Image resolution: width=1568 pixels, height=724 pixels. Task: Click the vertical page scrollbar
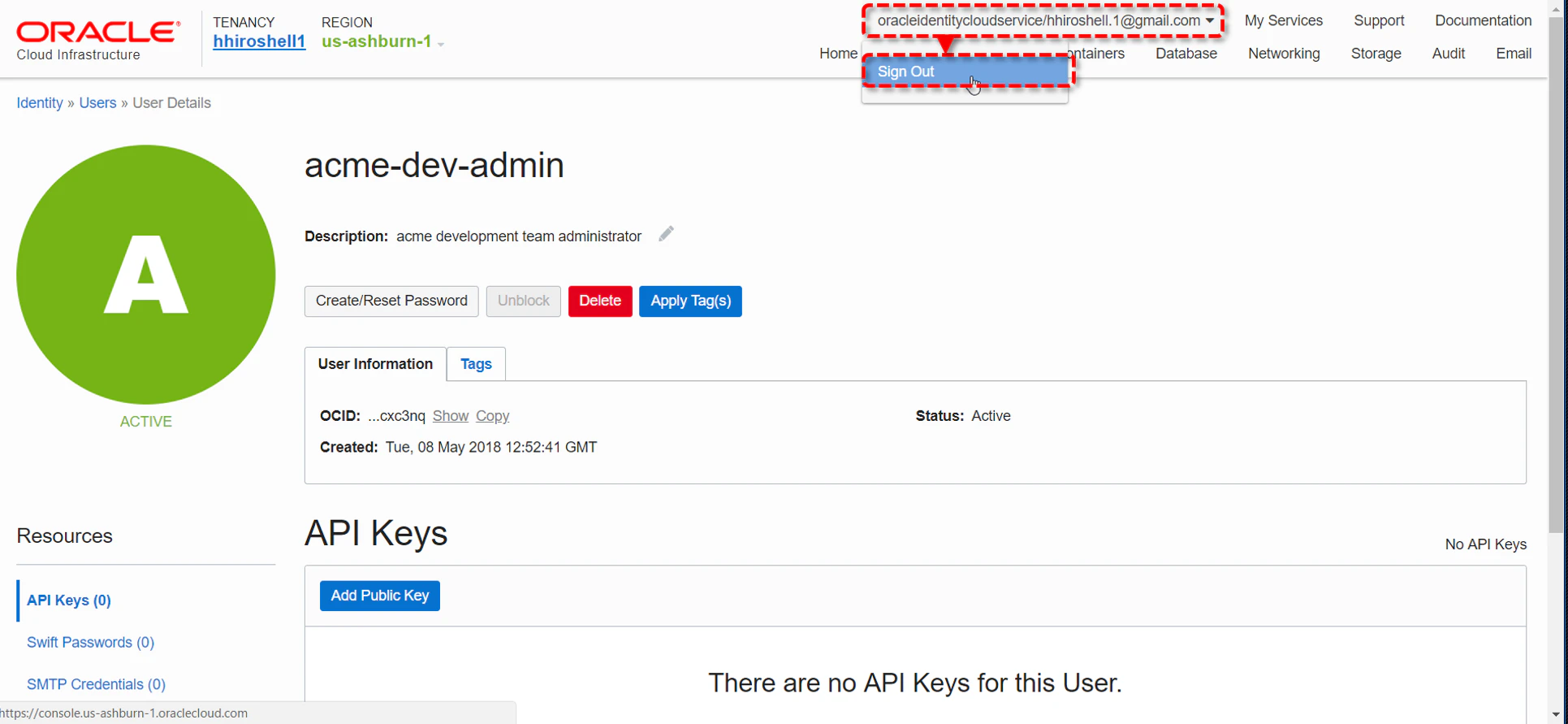(1557, 276)
